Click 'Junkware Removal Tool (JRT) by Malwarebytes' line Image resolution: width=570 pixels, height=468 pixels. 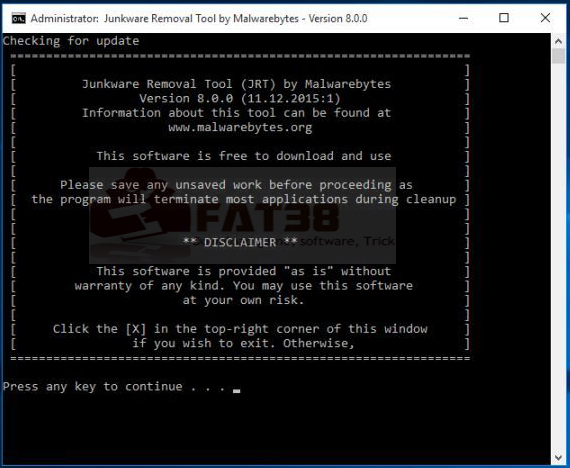tap(237, 84)
